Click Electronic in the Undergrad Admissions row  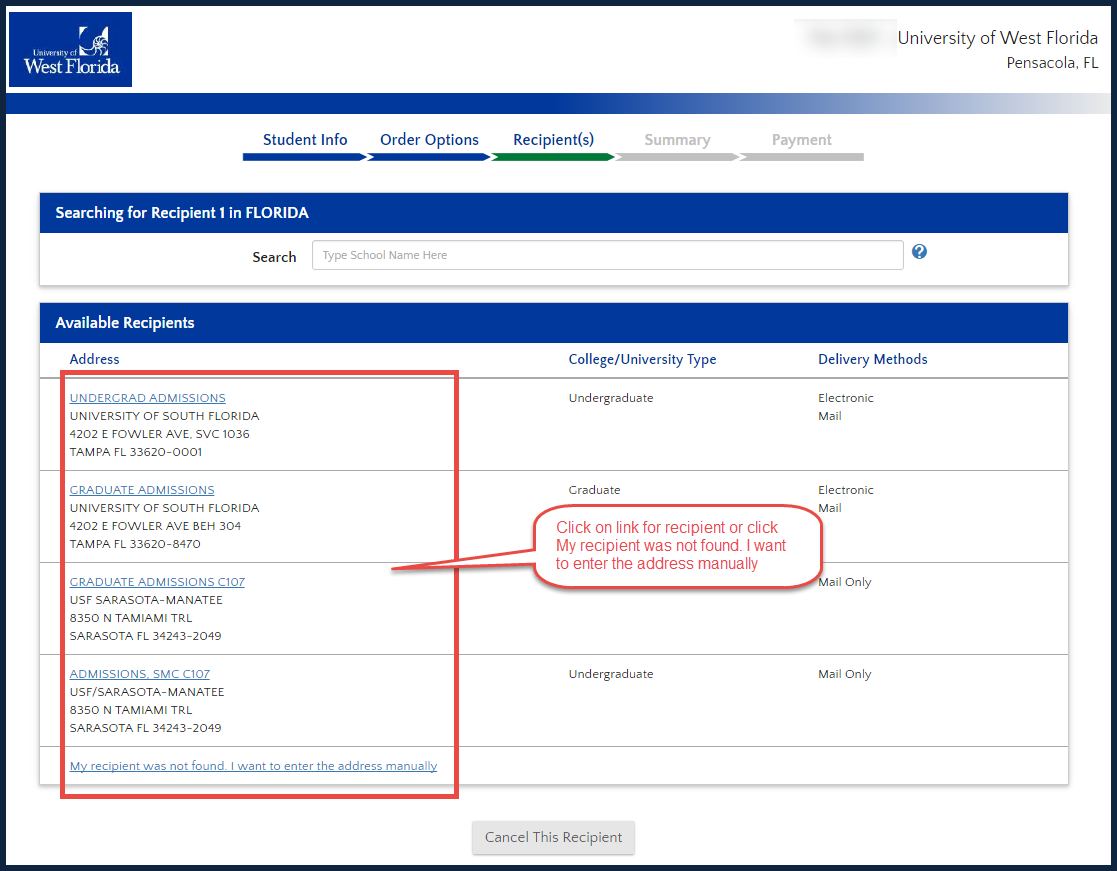tap(846, 398)
